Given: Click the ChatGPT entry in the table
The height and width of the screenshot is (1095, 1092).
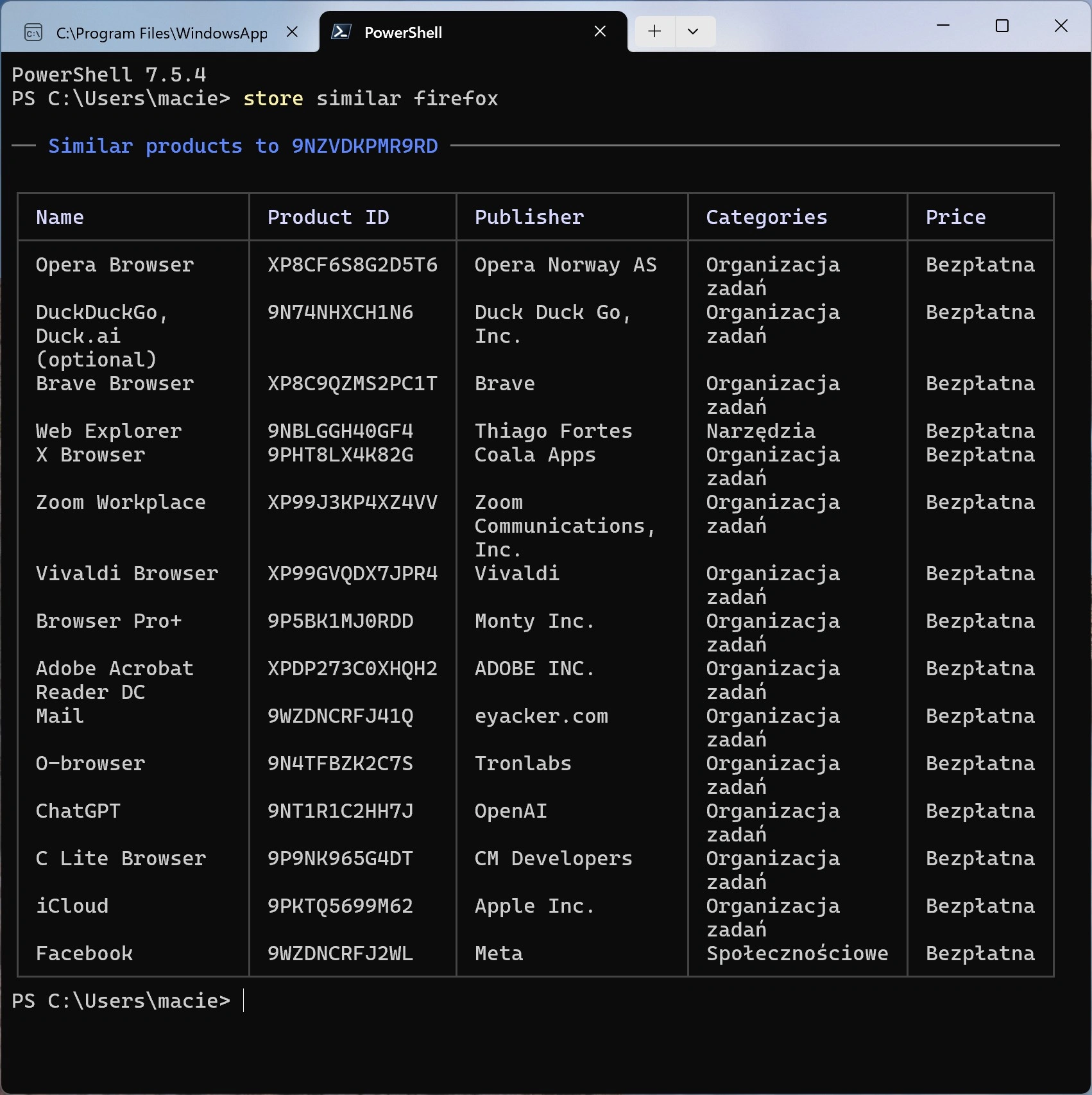Looking at the screenshot, I should 78,811.
